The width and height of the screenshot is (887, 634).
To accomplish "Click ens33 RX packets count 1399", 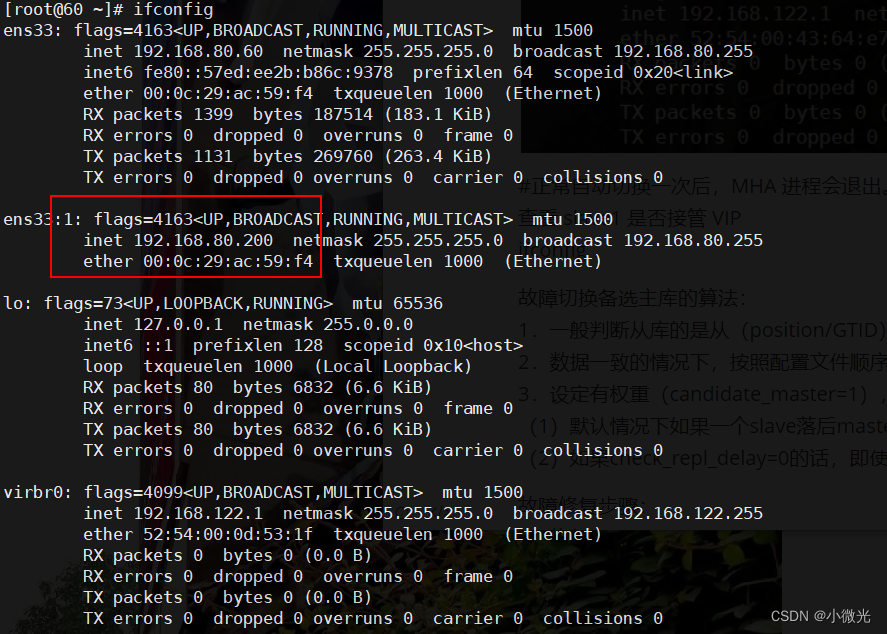I will [213, 114].
